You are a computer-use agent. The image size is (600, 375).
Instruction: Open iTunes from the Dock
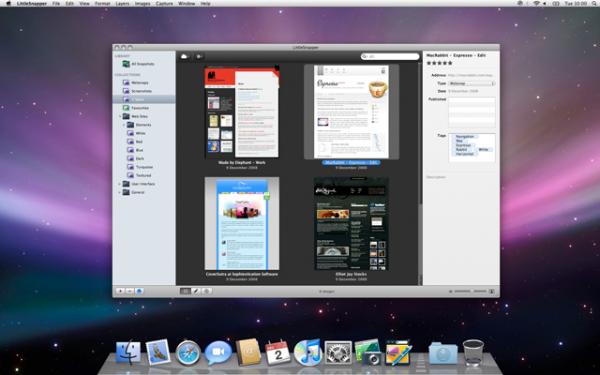click(308, 352)
